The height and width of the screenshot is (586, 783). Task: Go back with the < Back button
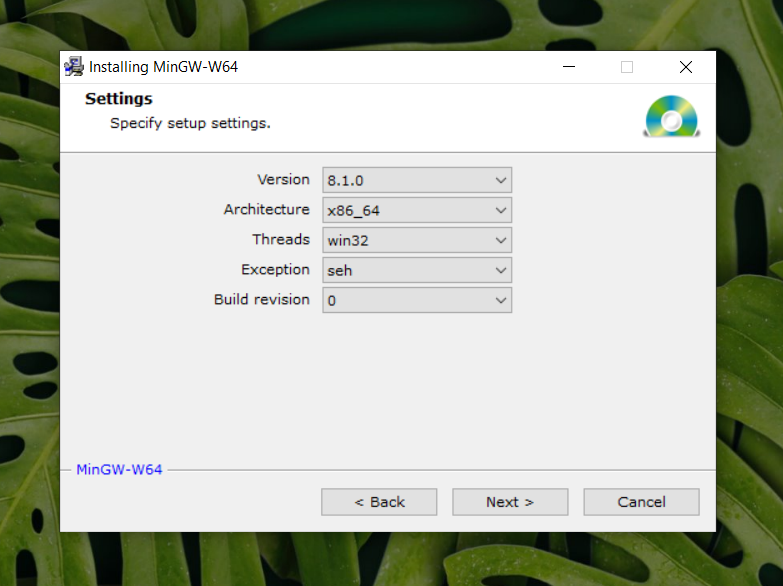tap(379, 502)
